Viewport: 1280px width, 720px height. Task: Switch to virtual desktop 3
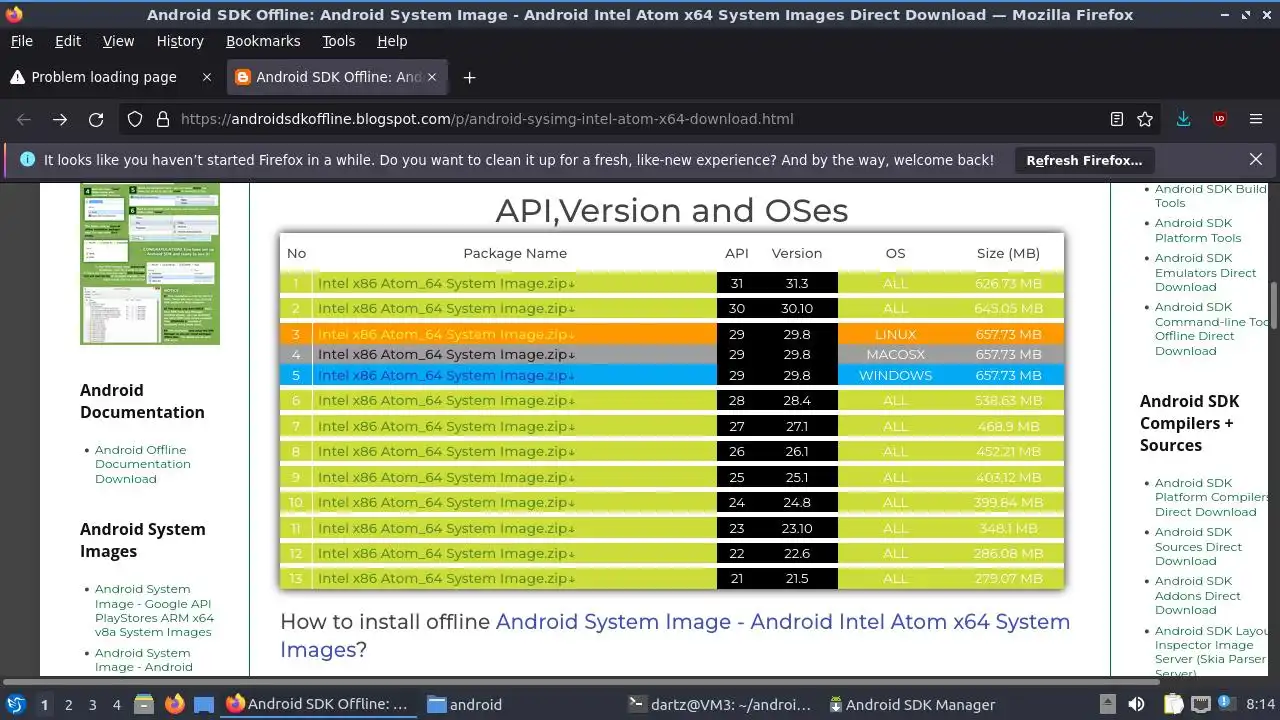click(92, 705)
